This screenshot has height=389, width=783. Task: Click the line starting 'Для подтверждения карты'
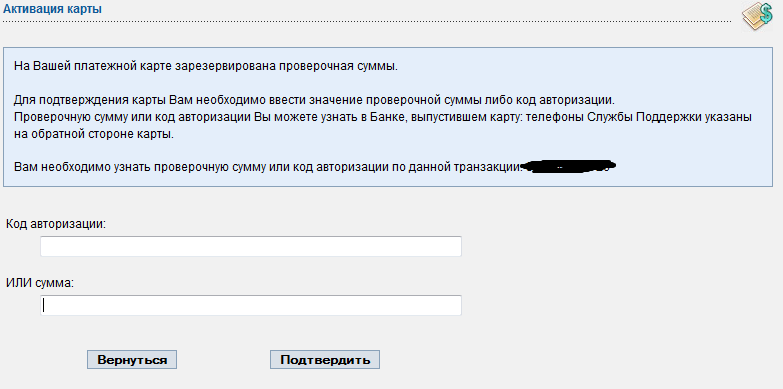click(314, 99)
